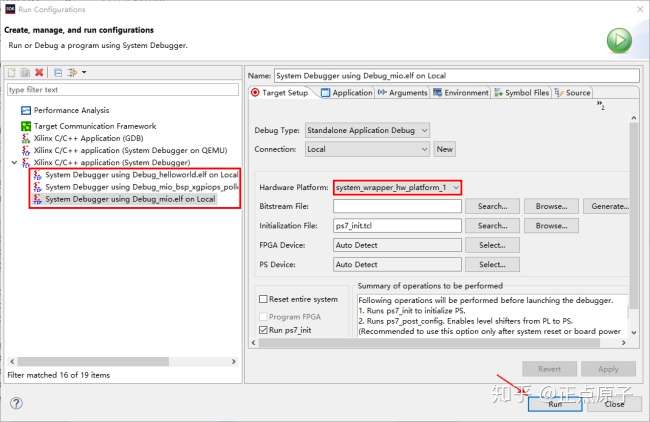650x422 pixels.
Task: Click the Duplicate configuration icon
Action: (25, 73)
